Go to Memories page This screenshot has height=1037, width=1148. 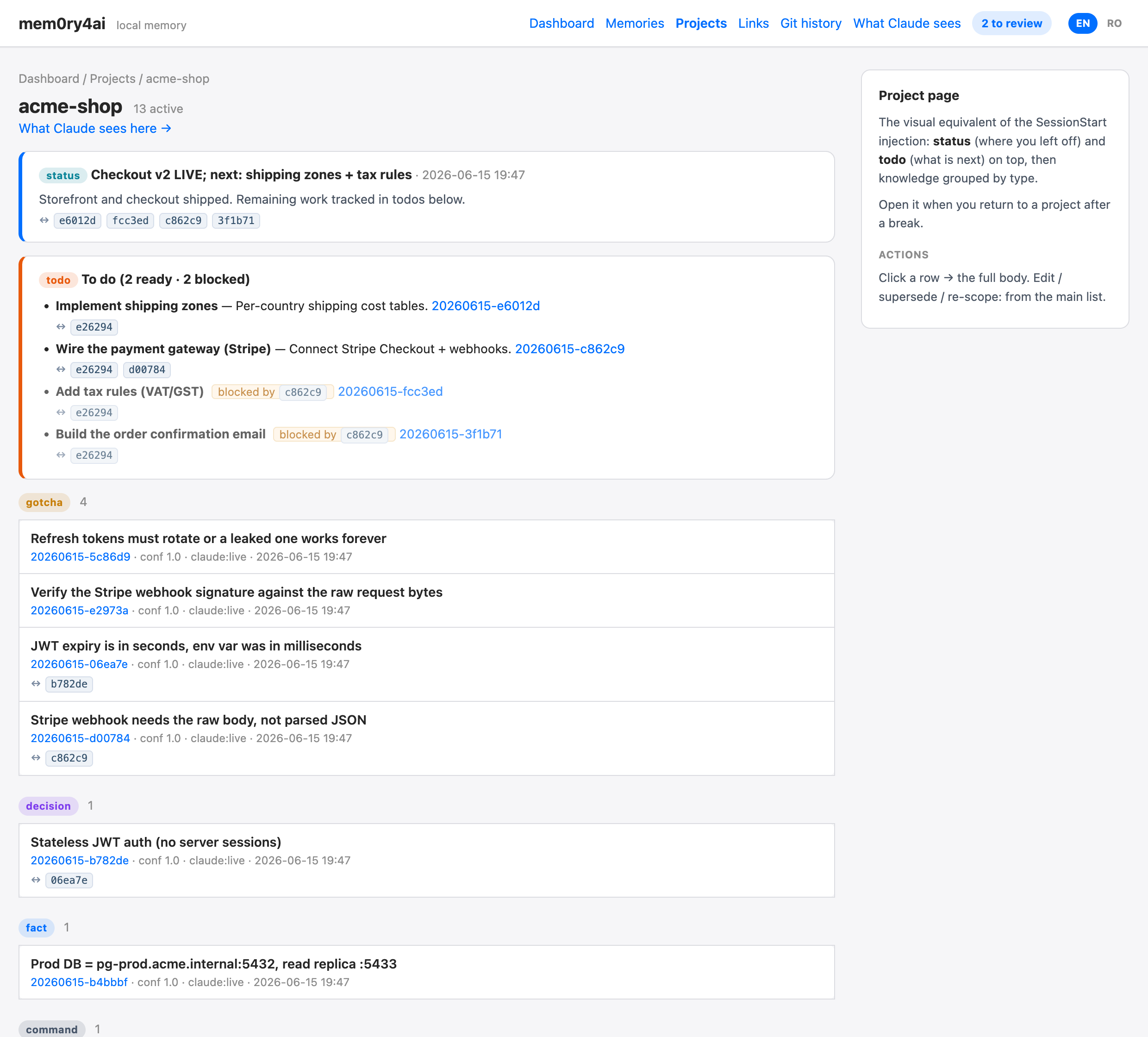[634, 23]
